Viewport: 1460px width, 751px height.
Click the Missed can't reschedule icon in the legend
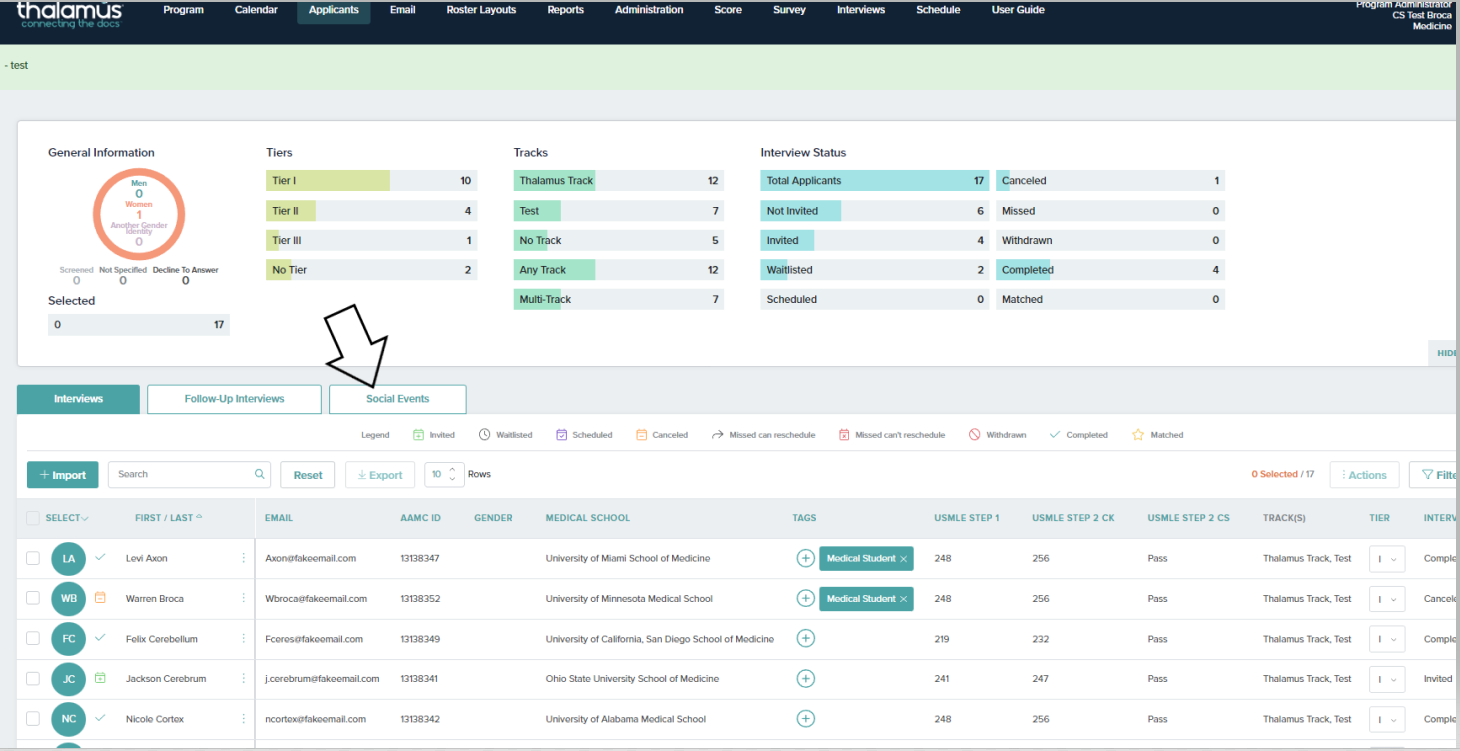tap(844, 435)
